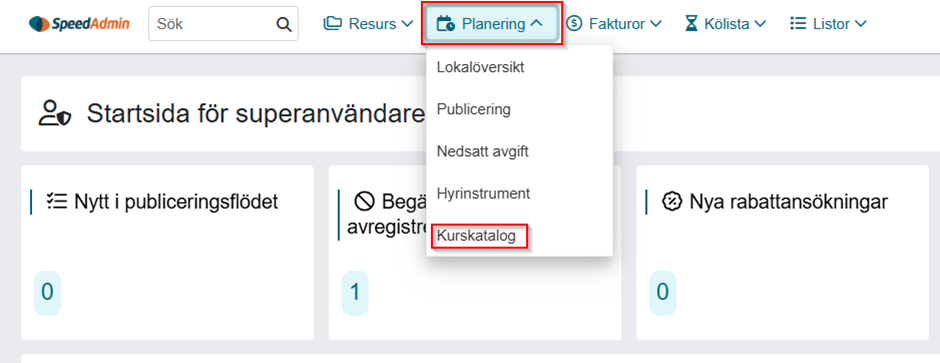Click the Startsida för superanvändare heading
Viewport: 940px width, 363px height.
pos(257,113)
